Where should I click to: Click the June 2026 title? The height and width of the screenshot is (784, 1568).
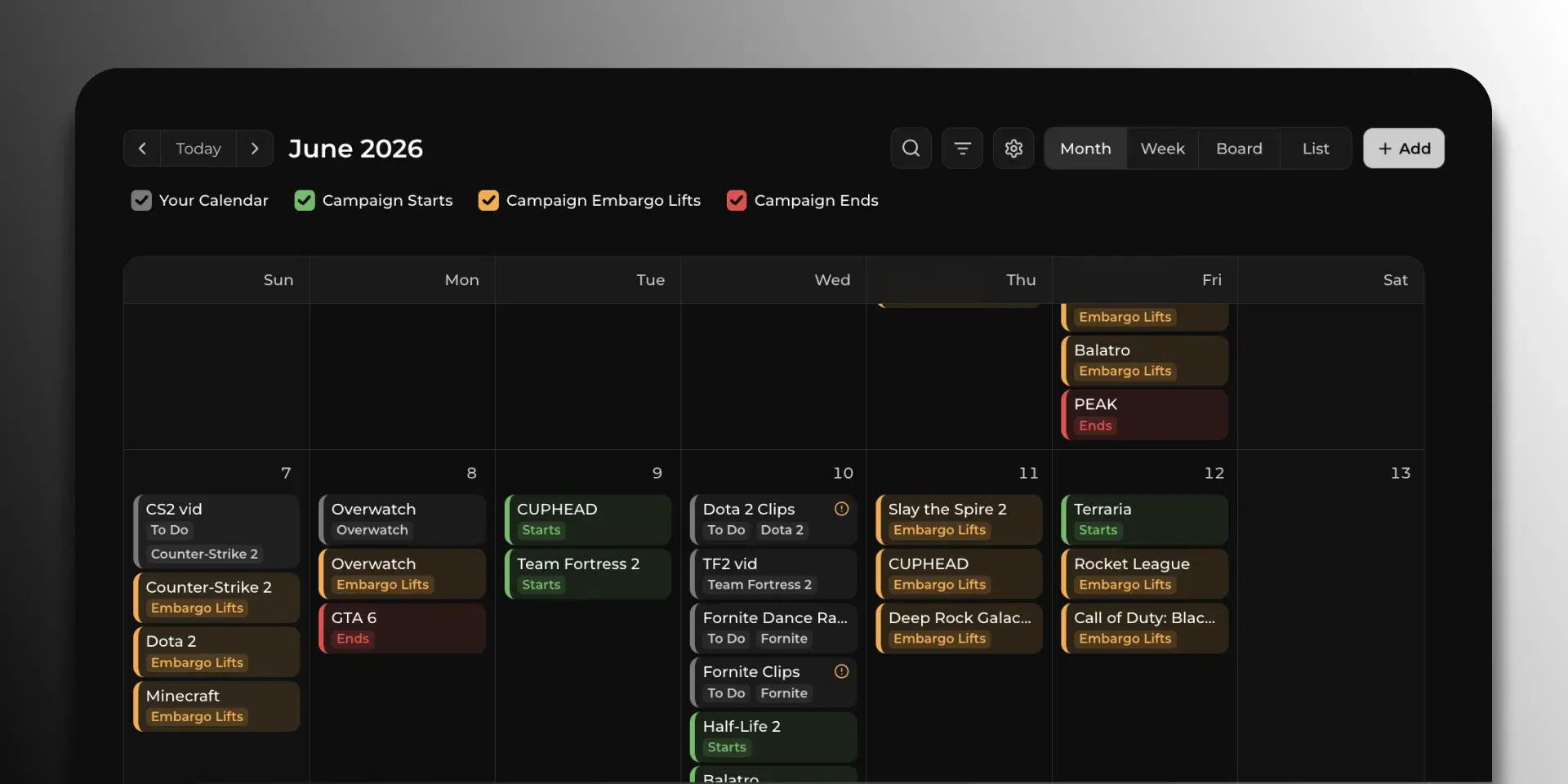coord(355,149)
